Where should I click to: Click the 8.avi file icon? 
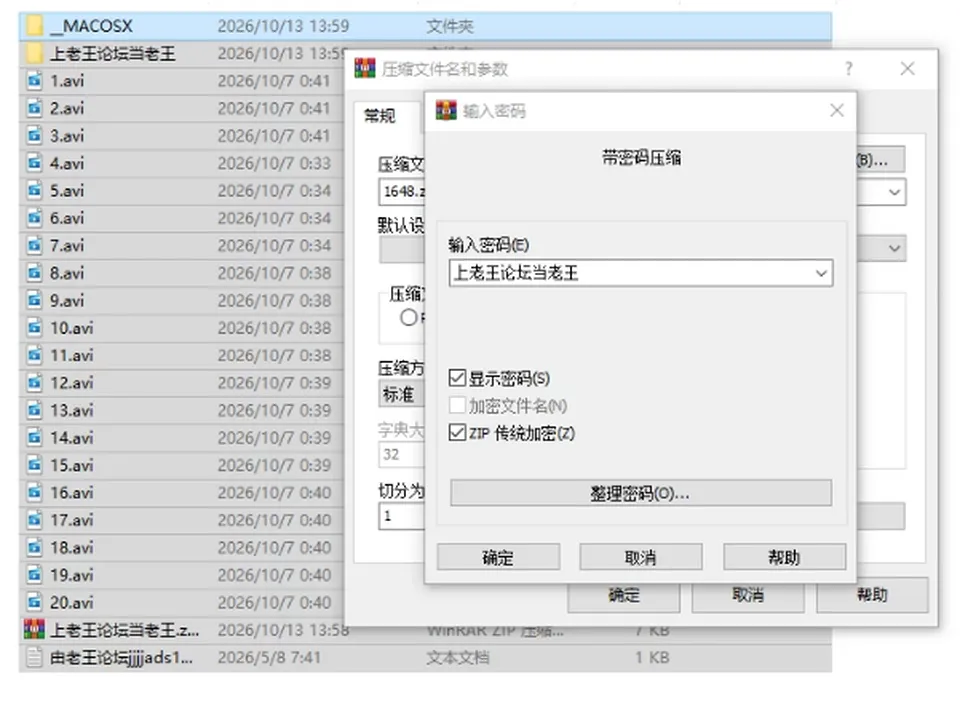pos(34,273)
